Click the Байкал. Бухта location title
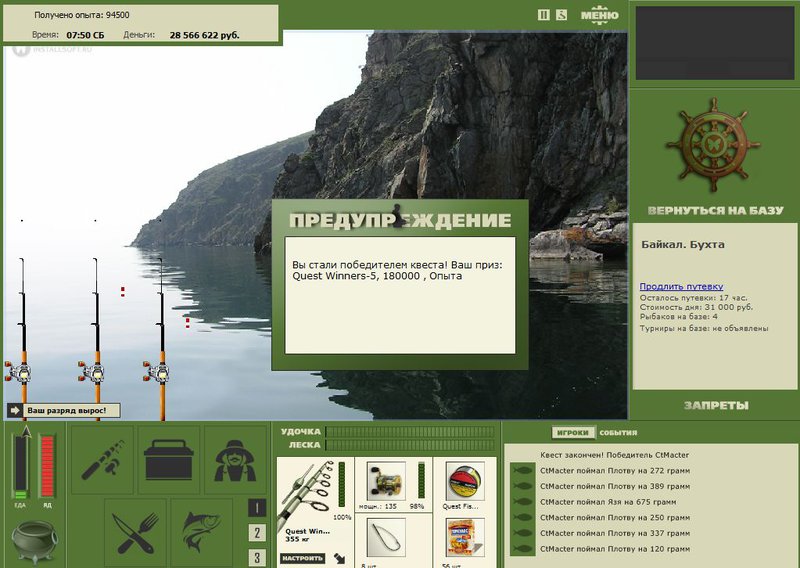The width and height of the screenshot is (800, 568). (683, 244)
